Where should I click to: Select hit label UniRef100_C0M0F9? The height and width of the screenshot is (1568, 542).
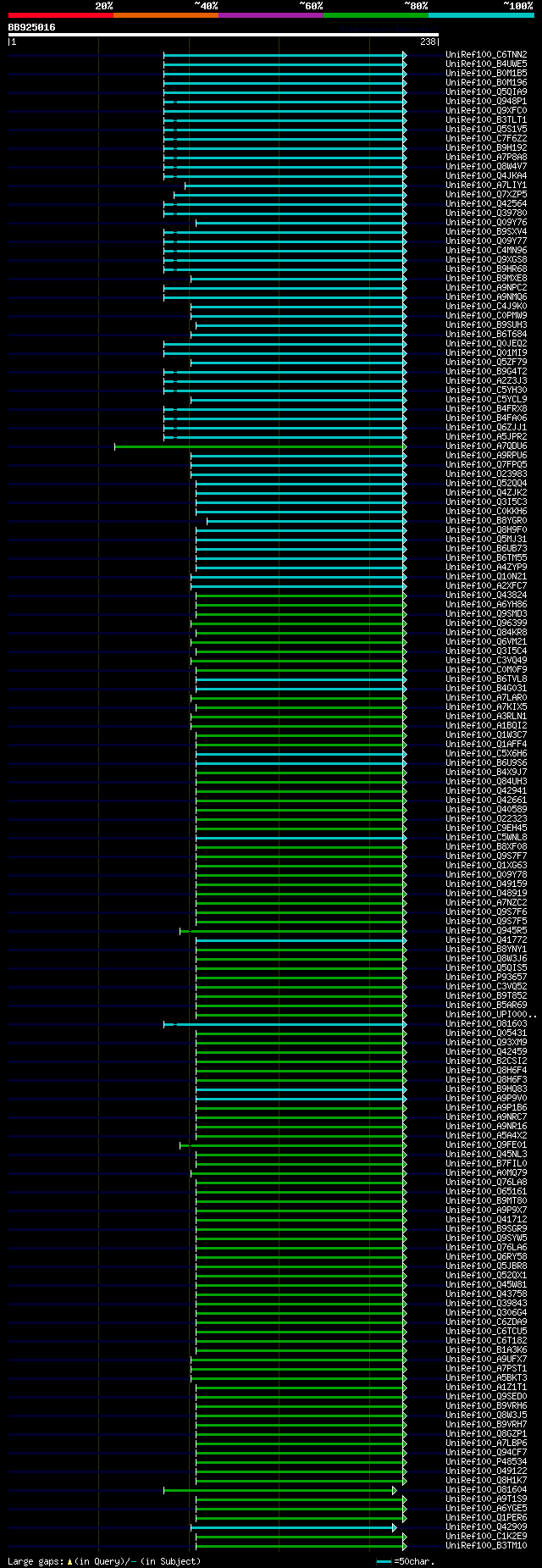[x=486, y=669]
